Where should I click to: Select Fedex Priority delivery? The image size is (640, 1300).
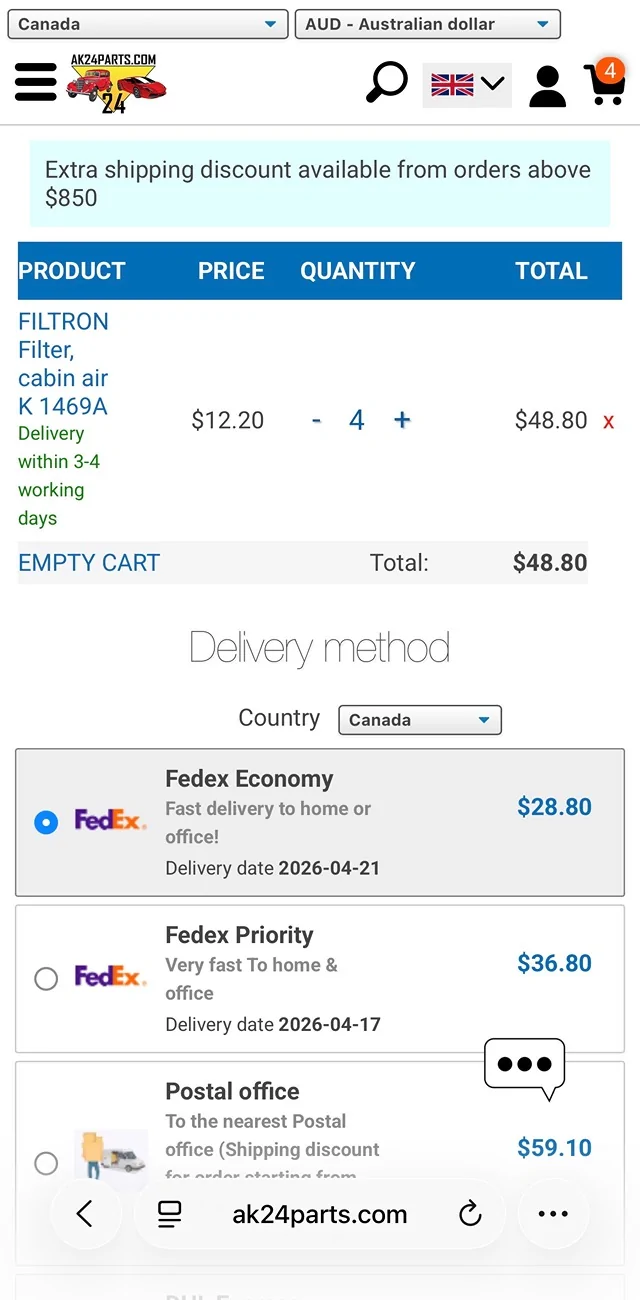[x=46, y=979]
